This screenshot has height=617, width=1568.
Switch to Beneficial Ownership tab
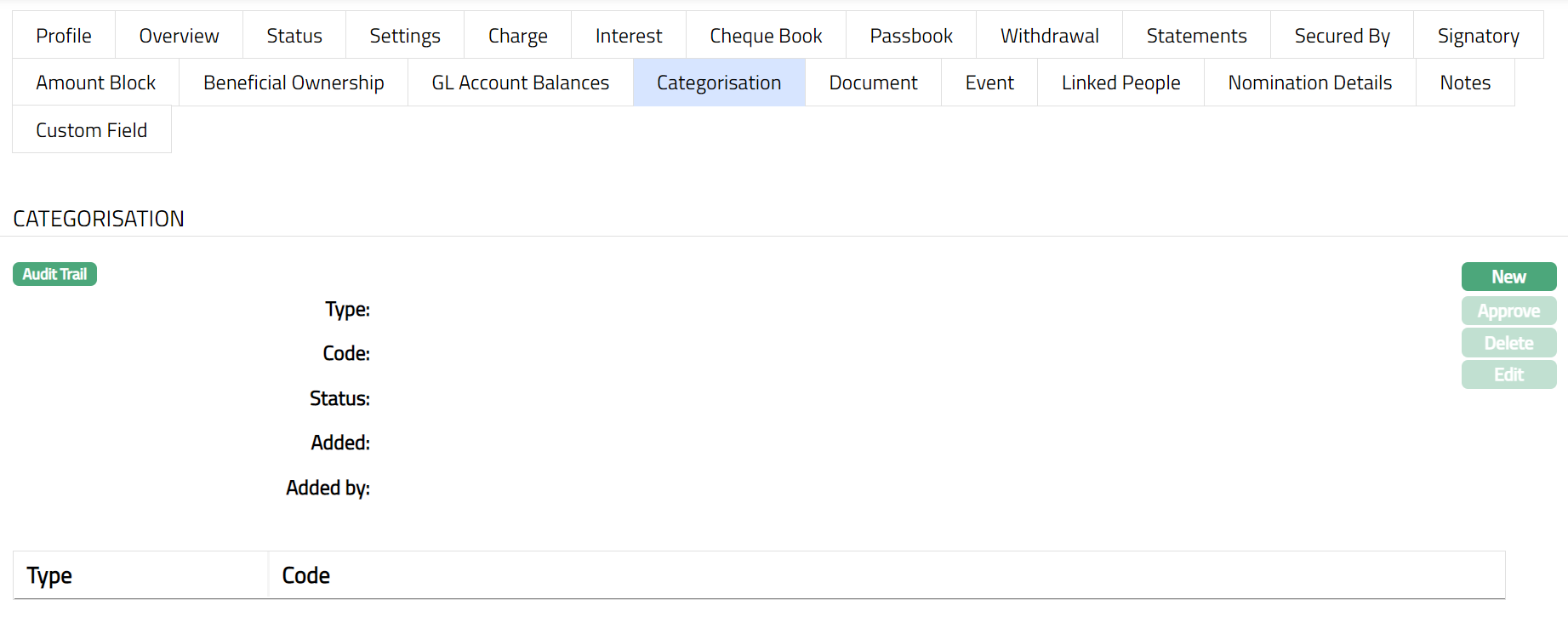tap(294, 83)
